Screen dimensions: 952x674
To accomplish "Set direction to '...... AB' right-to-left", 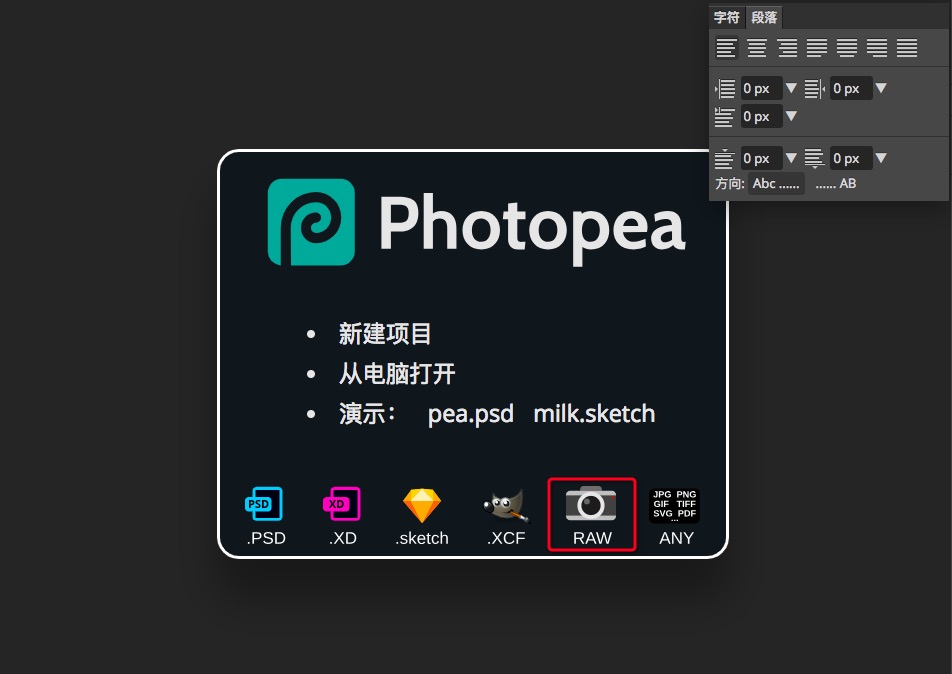I will pyautogui.click(x=835, y=183).
